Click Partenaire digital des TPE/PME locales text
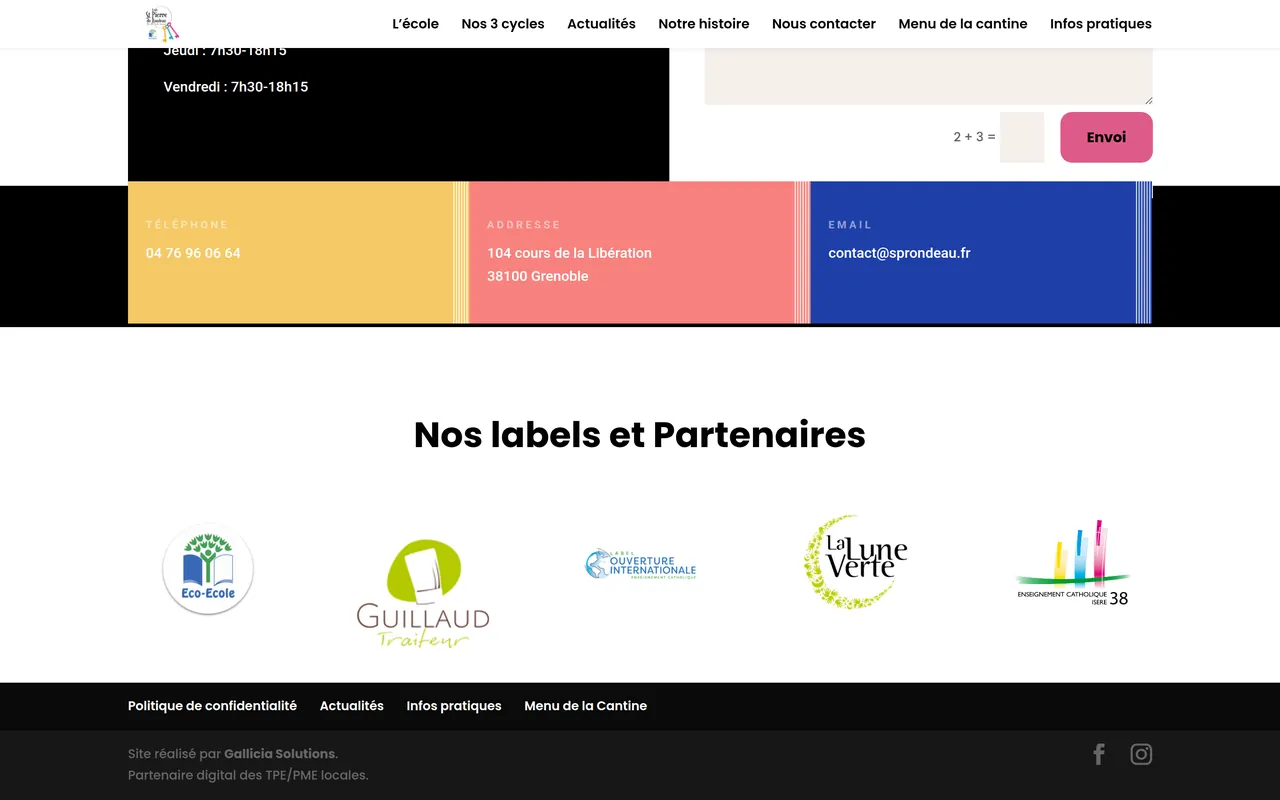This screenshot has height=800, width=1280. pyautogui.click(x=248, y=775)
